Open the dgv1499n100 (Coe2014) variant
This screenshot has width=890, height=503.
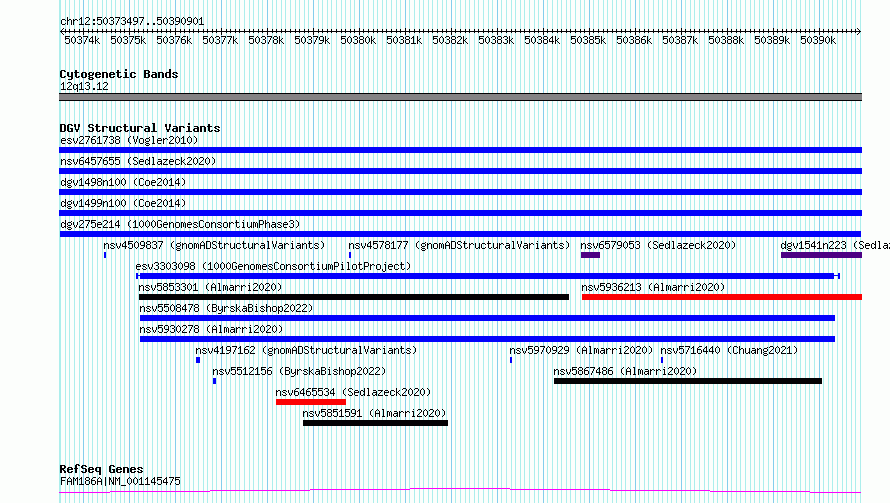(123, 203)
